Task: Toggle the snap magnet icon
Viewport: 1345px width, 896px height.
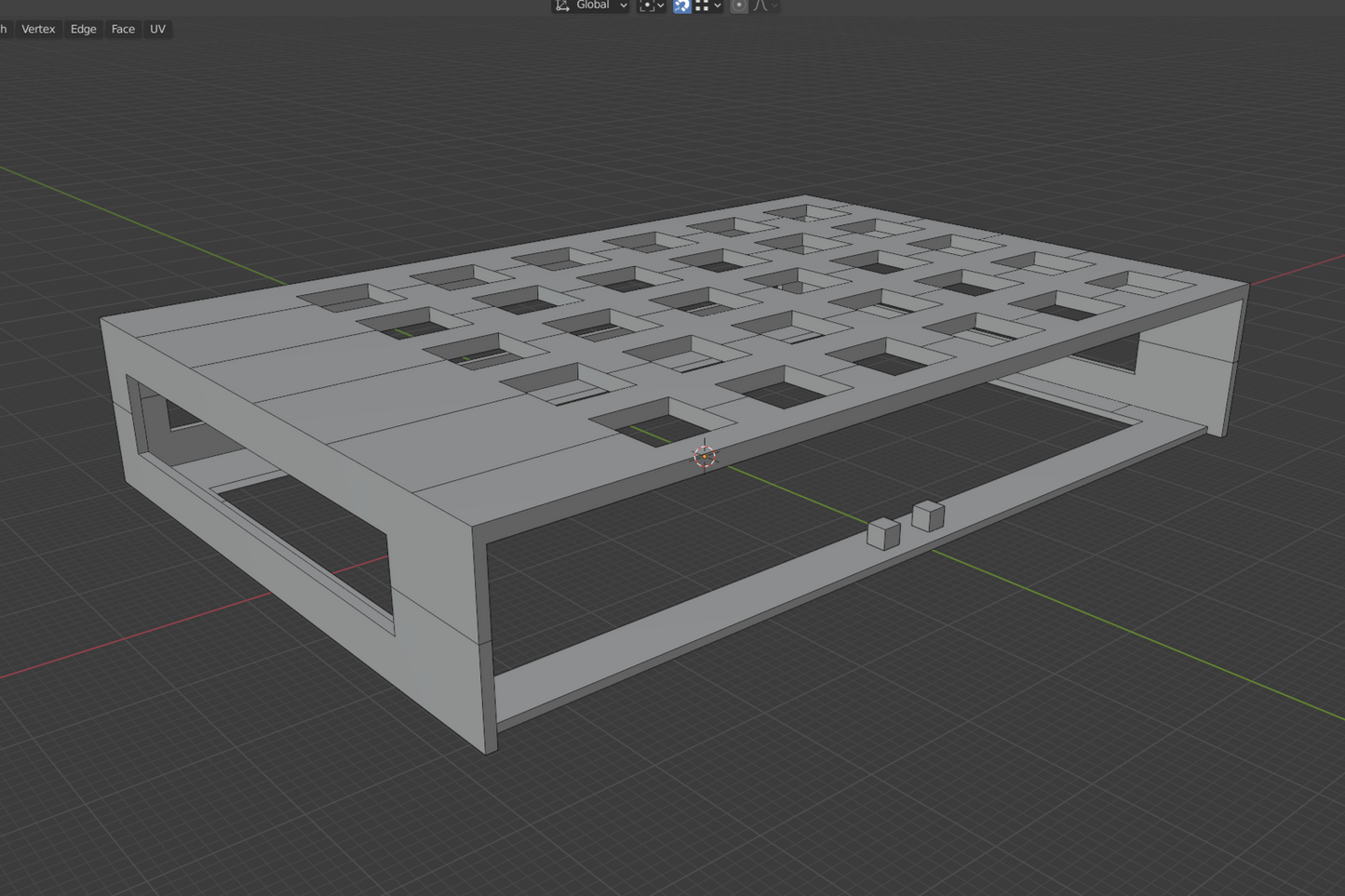Action: tap(681, 6)
